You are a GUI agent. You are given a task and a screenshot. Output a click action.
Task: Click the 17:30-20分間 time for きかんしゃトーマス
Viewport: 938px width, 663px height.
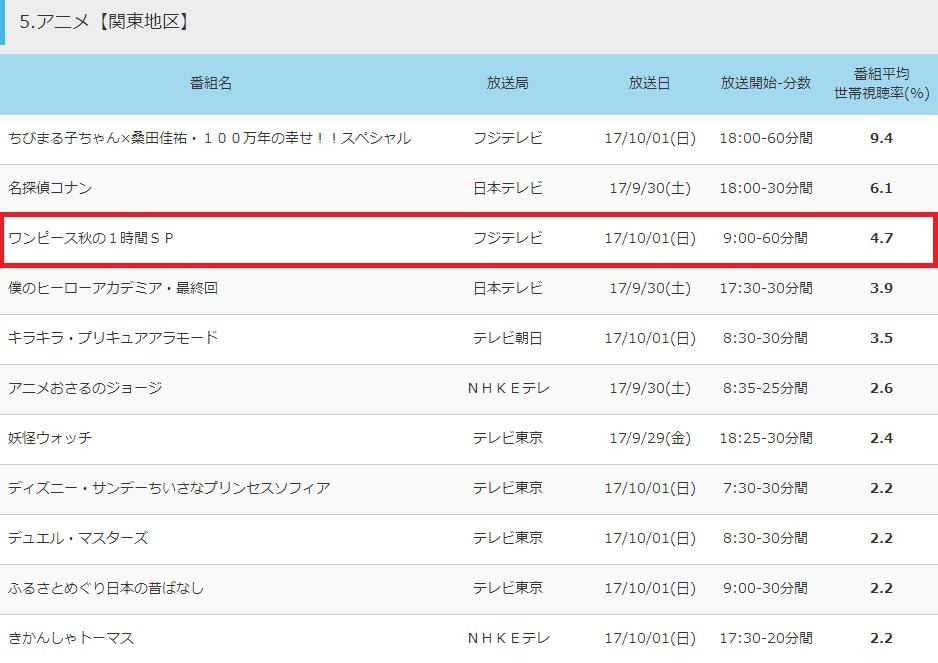click(766, 638)
